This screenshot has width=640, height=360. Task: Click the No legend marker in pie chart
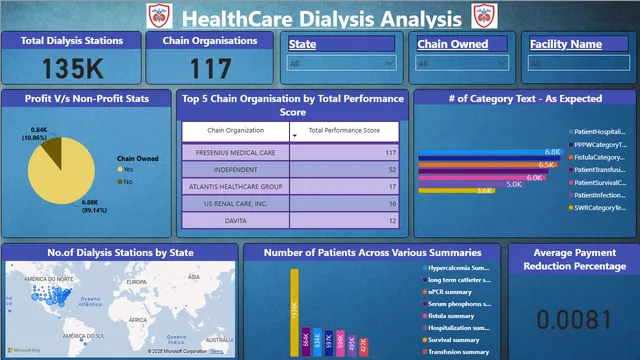pyautogui.click(x=120, y=182)
